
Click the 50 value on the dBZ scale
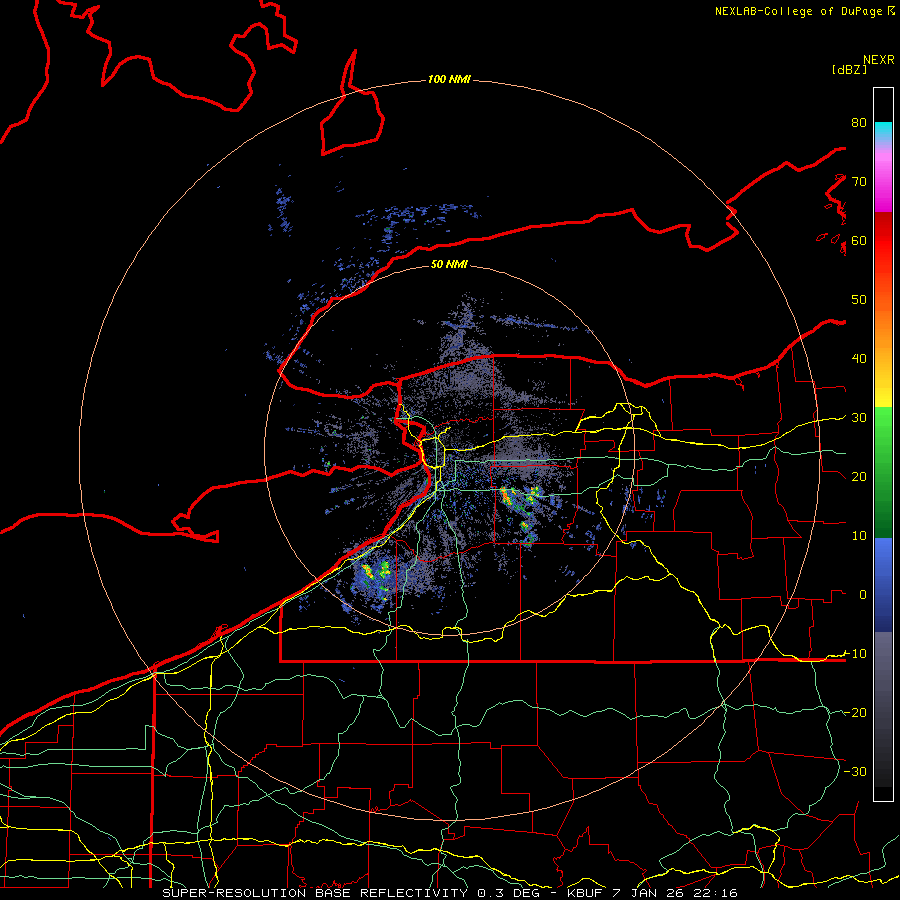(859, 300)
